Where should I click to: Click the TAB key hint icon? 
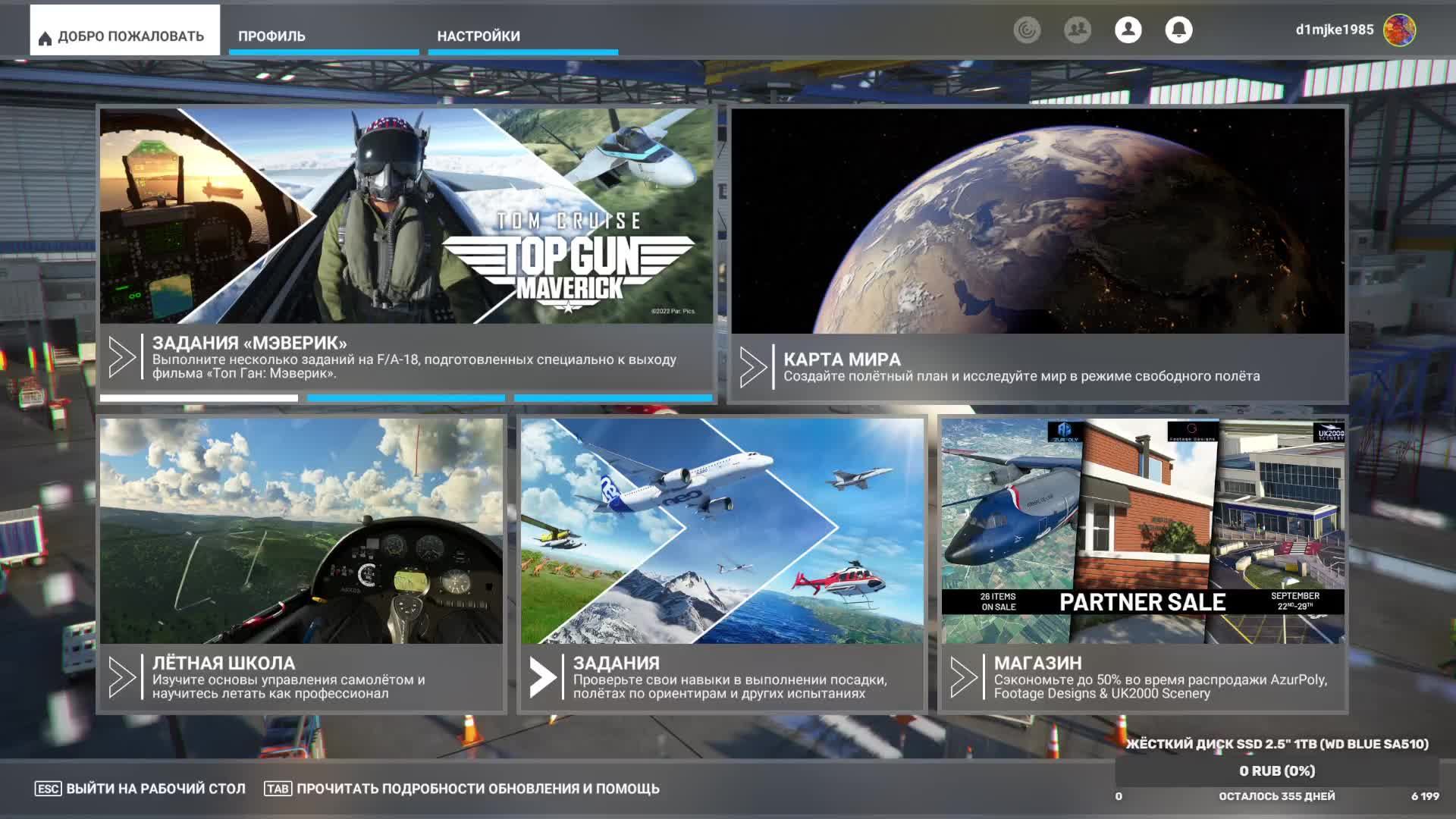(x=278, y=789)
